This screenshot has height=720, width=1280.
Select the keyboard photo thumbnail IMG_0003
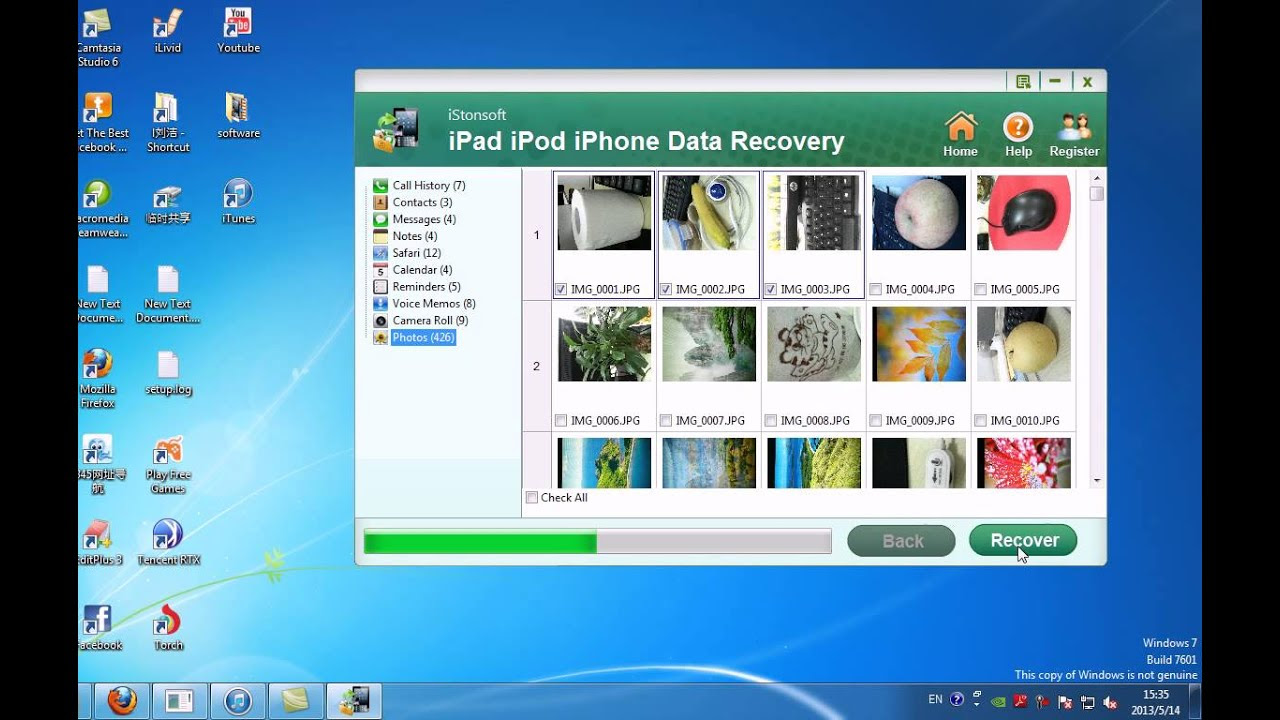(x=814, y=213)
